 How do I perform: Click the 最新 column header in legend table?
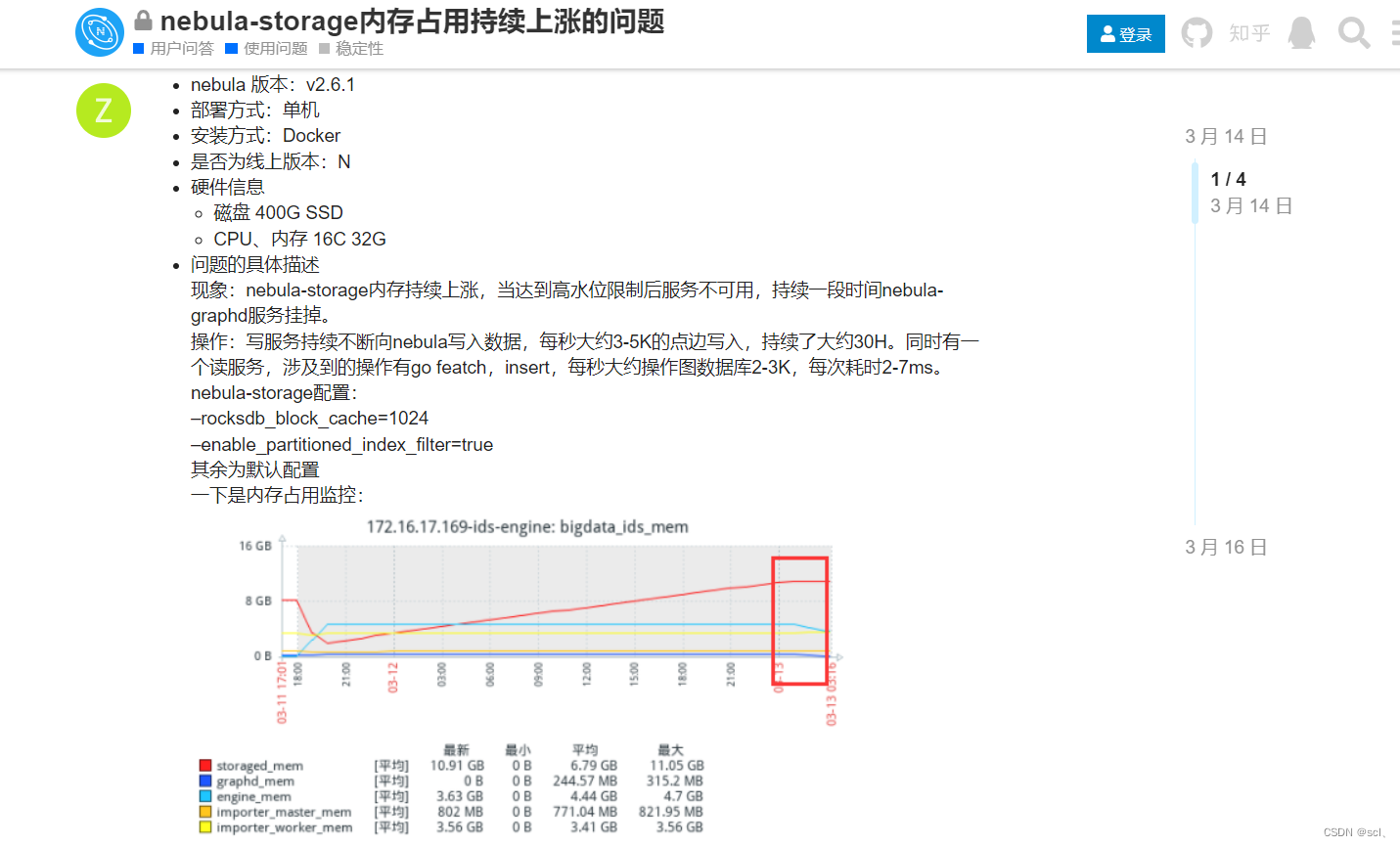pos(456,750)
